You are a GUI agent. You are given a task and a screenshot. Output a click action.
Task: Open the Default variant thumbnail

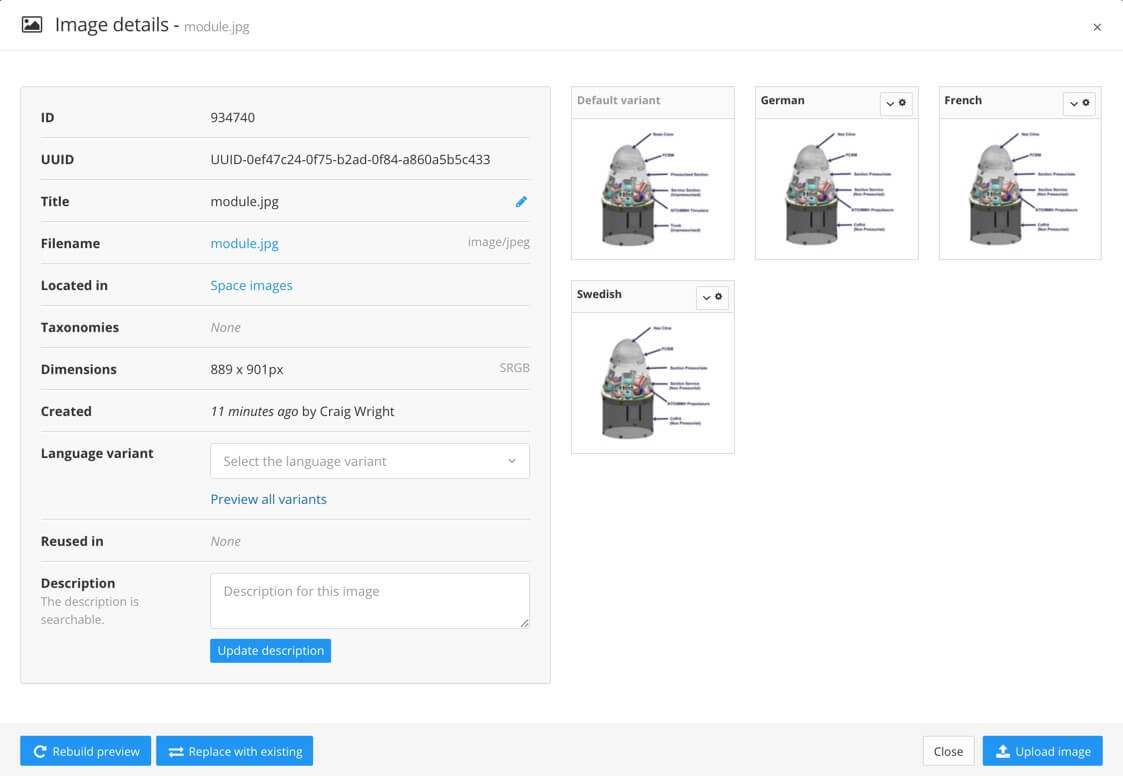[x=652, y=187]
